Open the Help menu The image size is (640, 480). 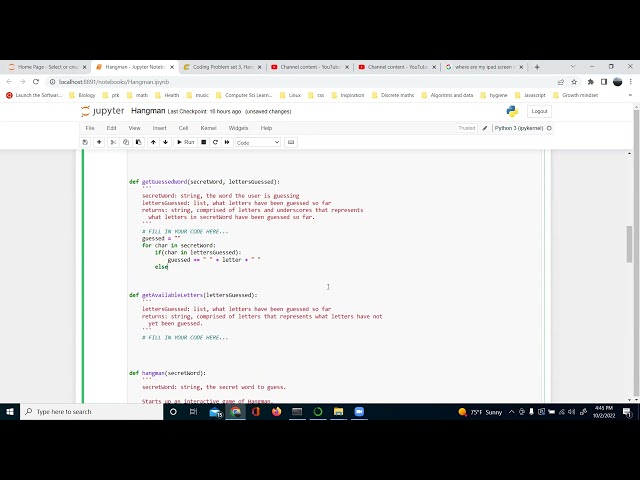point(266,128)
